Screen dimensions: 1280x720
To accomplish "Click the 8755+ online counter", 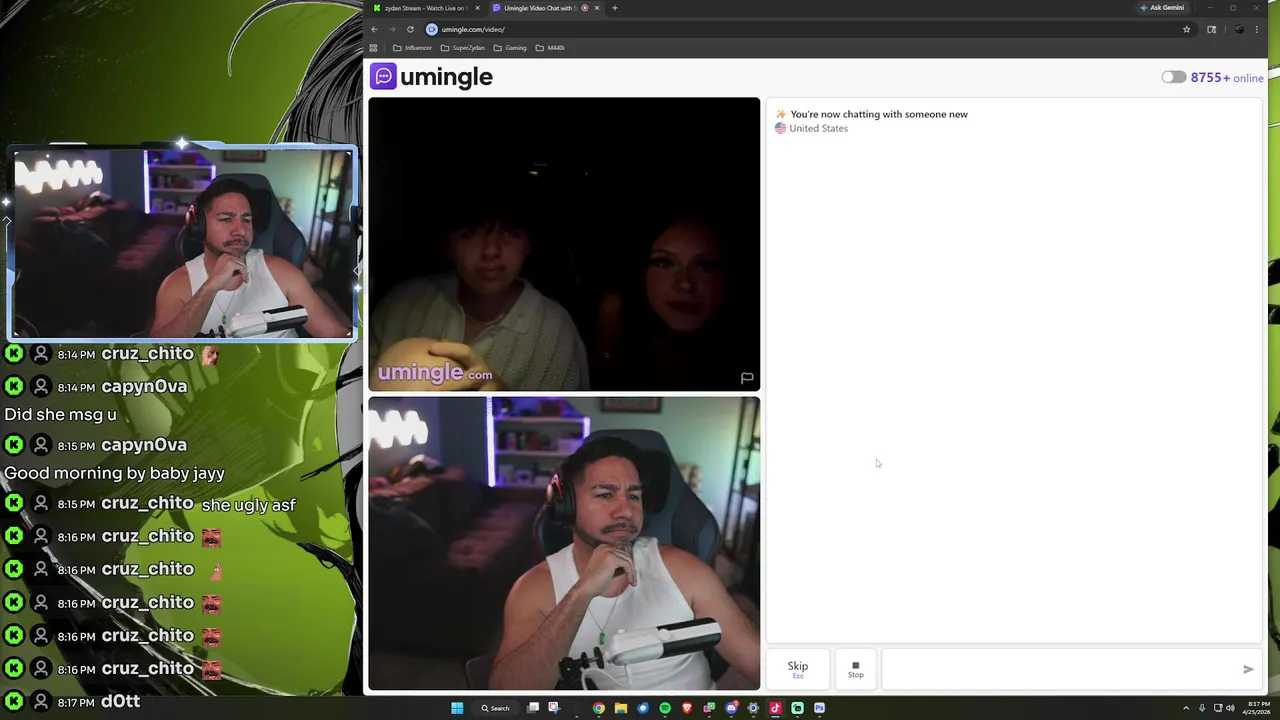I will coord(1227,78).
